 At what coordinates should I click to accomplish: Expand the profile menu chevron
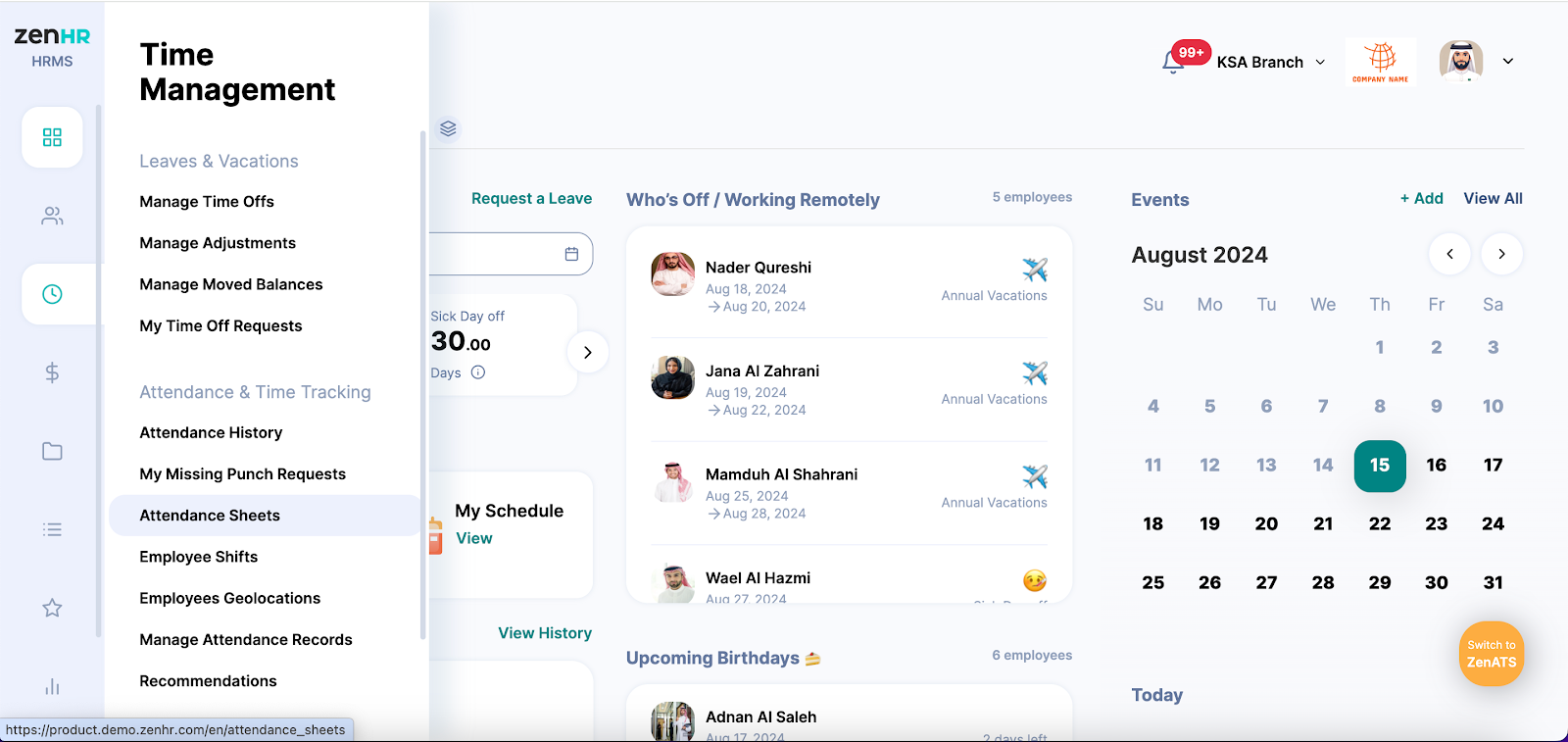pyautogui.click(x=1508, y=61)
